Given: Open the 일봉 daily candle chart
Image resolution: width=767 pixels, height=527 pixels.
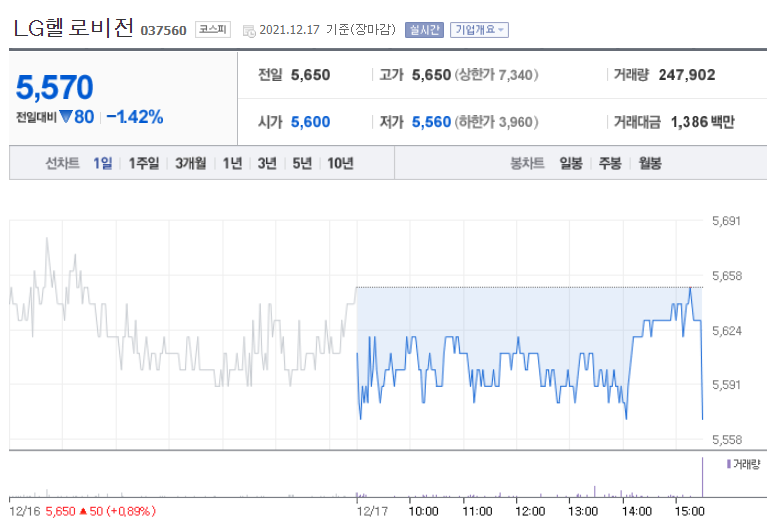Looking at the screenshot, I should (x=571, y=163).
